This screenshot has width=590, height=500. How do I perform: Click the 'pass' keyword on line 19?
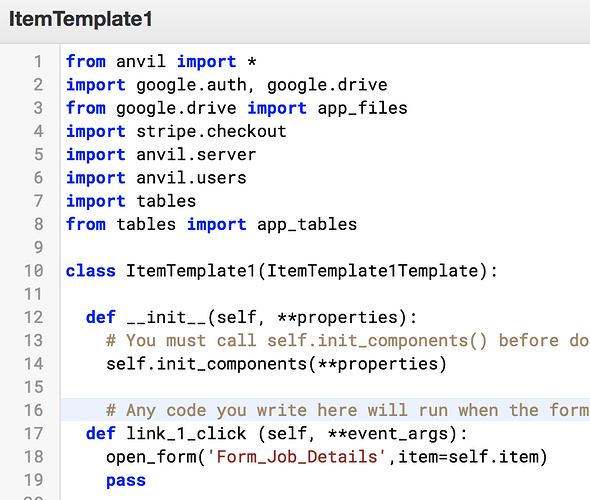click(126, 481)
